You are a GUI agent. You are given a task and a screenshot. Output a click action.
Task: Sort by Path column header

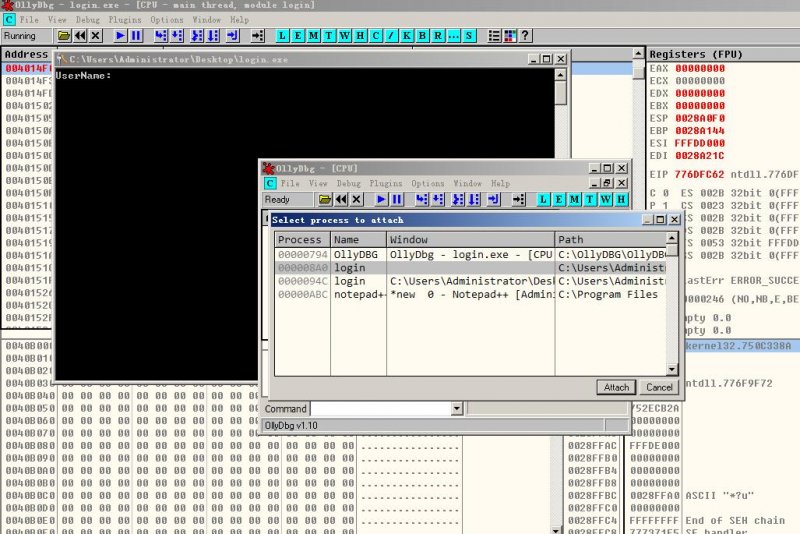611,240
